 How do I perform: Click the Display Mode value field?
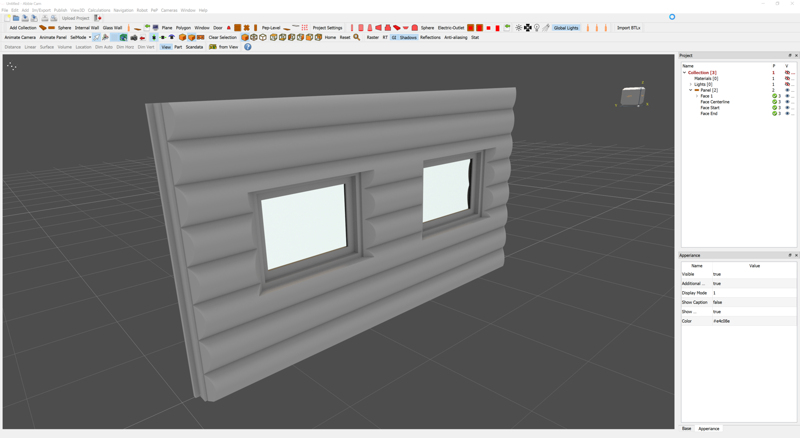[754, 293]
